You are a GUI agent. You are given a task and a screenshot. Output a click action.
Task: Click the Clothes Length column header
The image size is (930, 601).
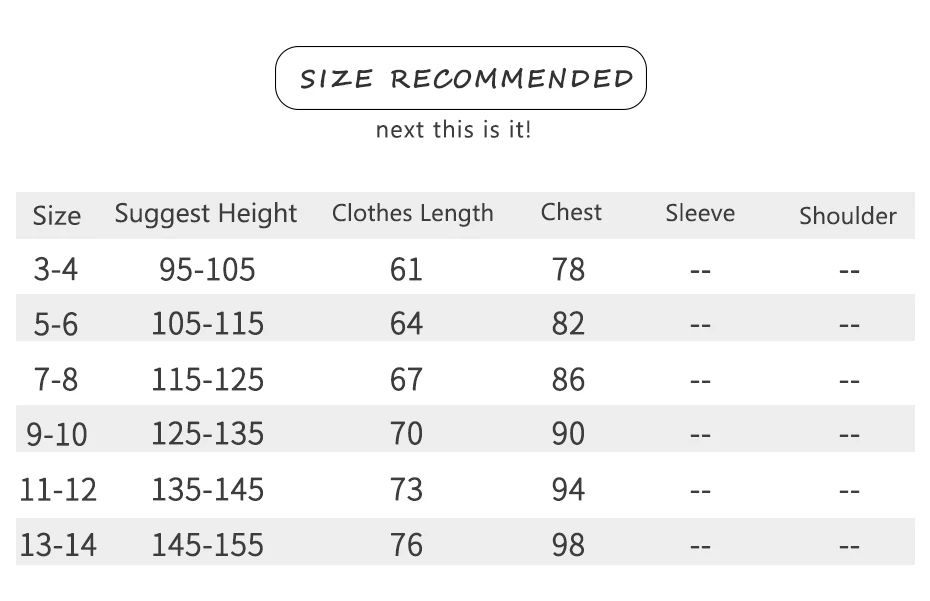tap(412, 213)
